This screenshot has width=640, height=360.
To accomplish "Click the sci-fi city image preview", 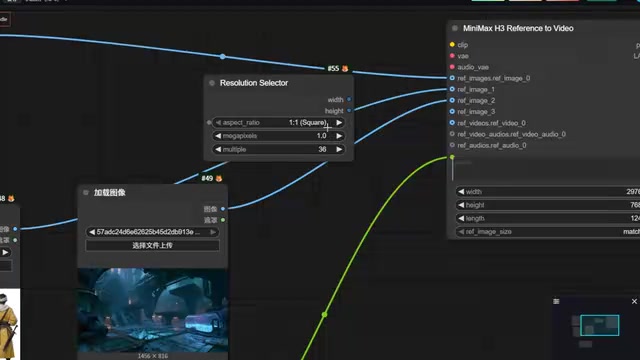I will [x=153, y=310].
